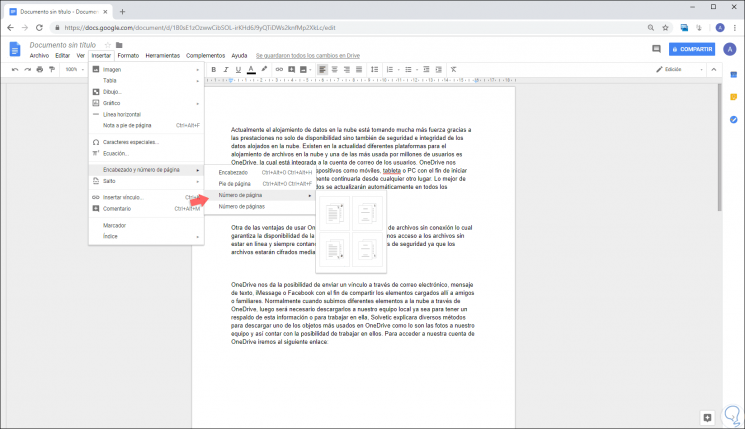The height and width of the screenshot is (429, 745).
Task: Choose Ecuación from the menu
Action: pos(146,153)
